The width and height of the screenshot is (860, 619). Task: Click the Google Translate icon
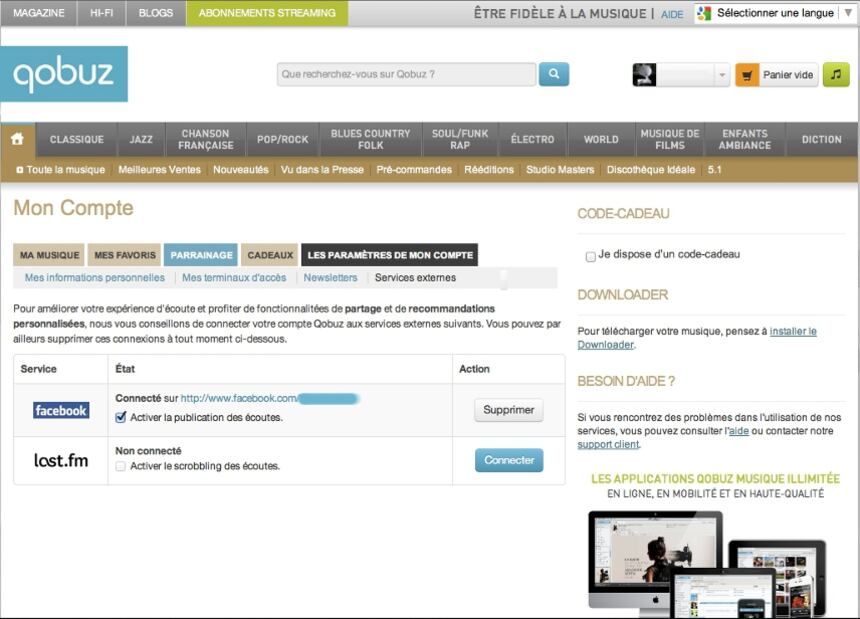click(704, 13)
